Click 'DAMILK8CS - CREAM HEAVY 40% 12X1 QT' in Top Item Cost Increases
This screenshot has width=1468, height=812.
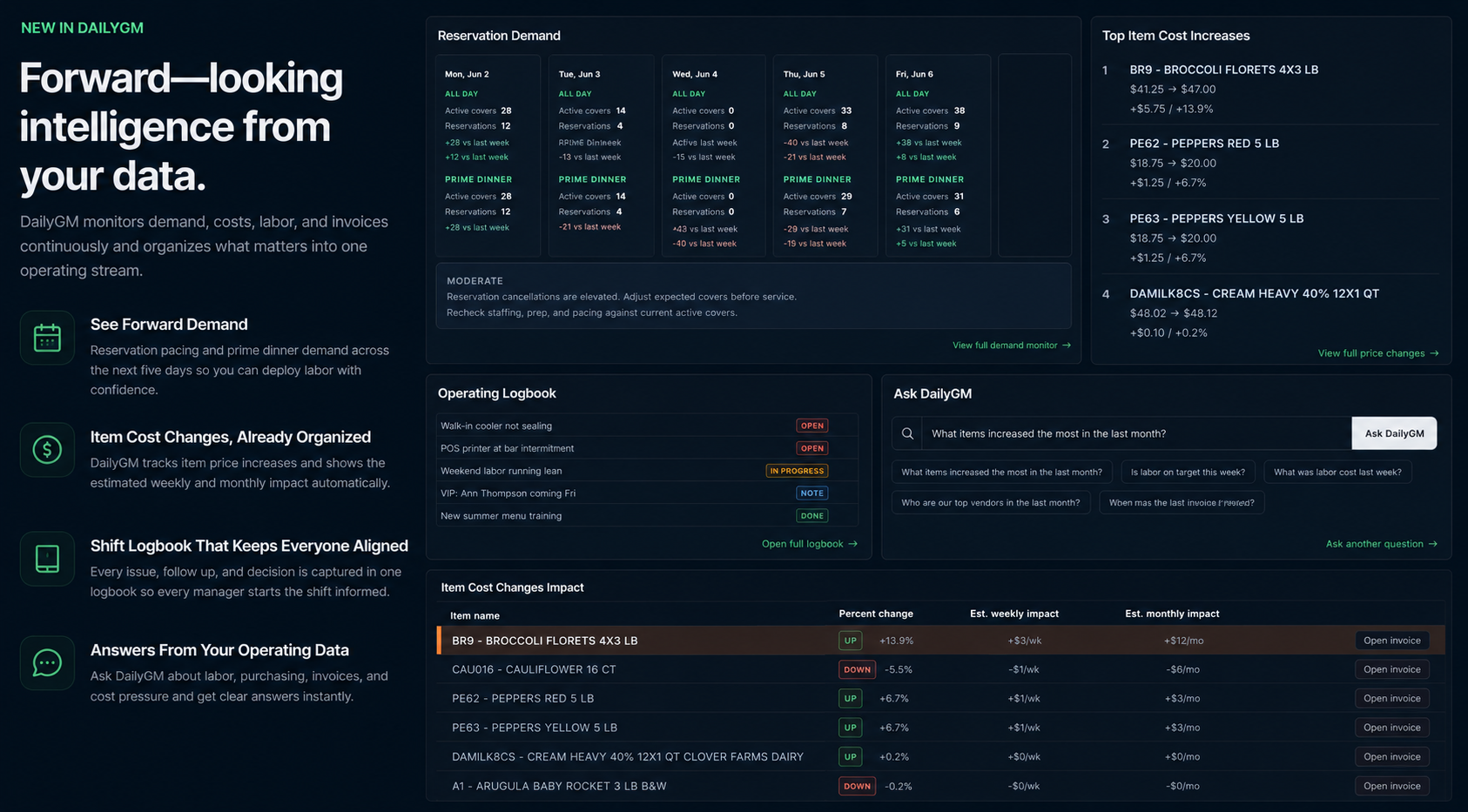[1254, 294]
